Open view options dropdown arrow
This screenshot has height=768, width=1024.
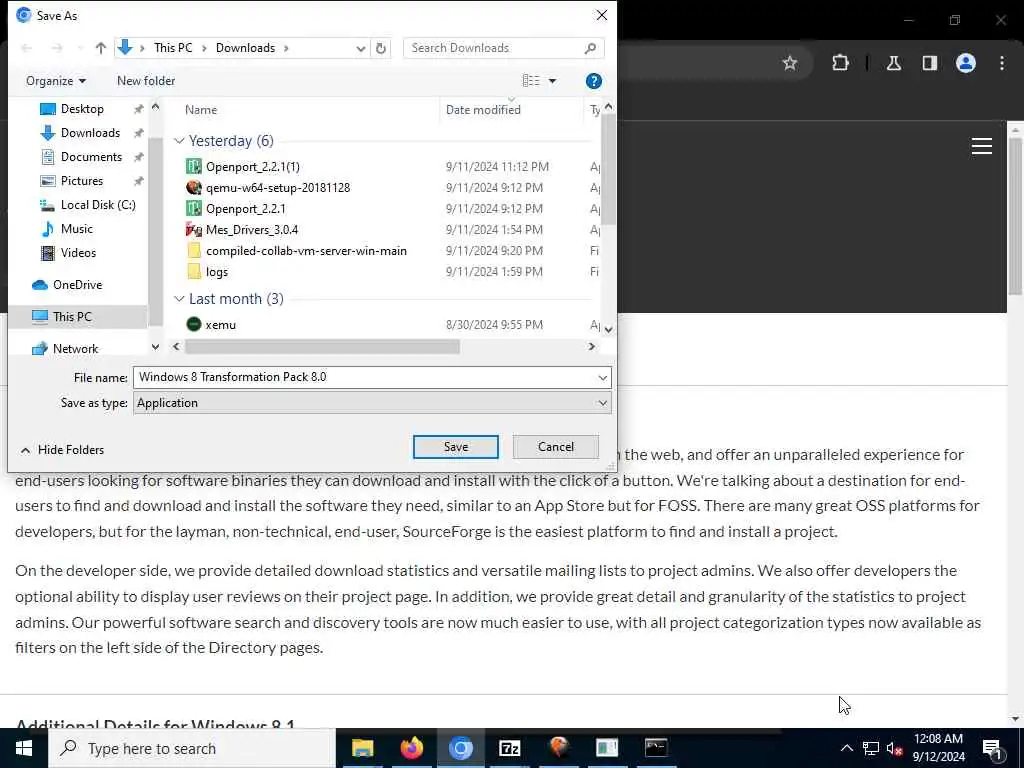point(552,81)
